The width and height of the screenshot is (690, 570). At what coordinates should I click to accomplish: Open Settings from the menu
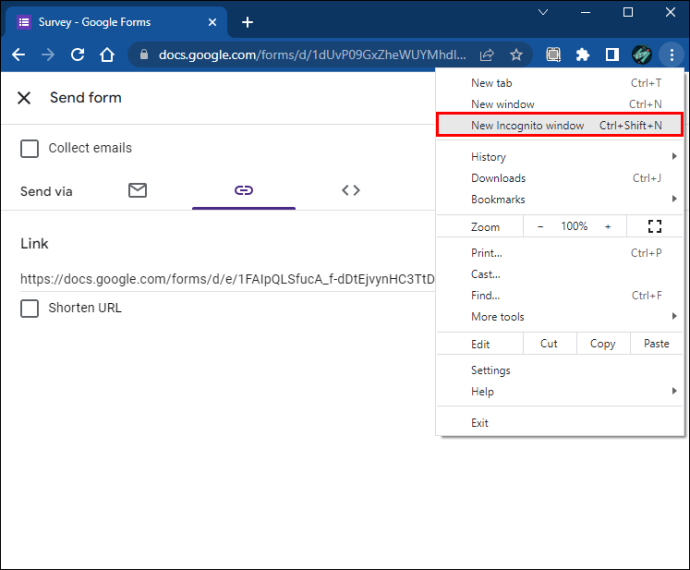tap(560, 370)
